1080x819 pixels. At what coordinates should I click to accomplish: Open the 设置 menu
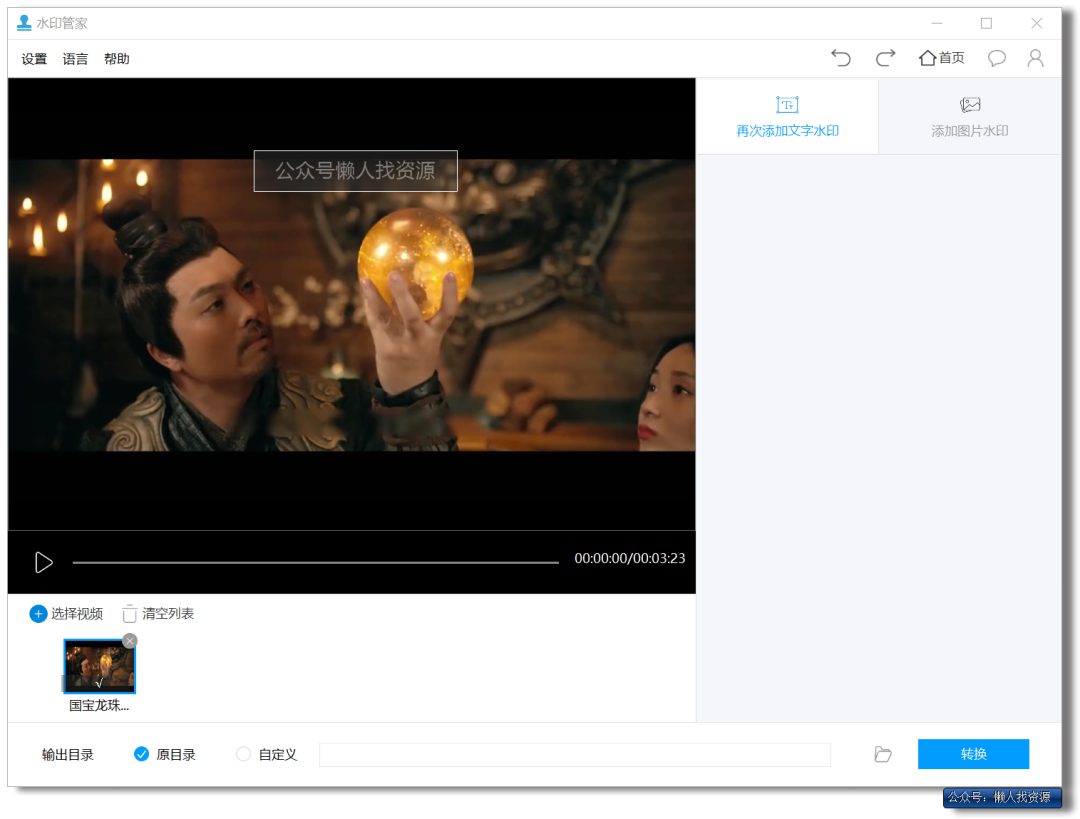point(34,59)
